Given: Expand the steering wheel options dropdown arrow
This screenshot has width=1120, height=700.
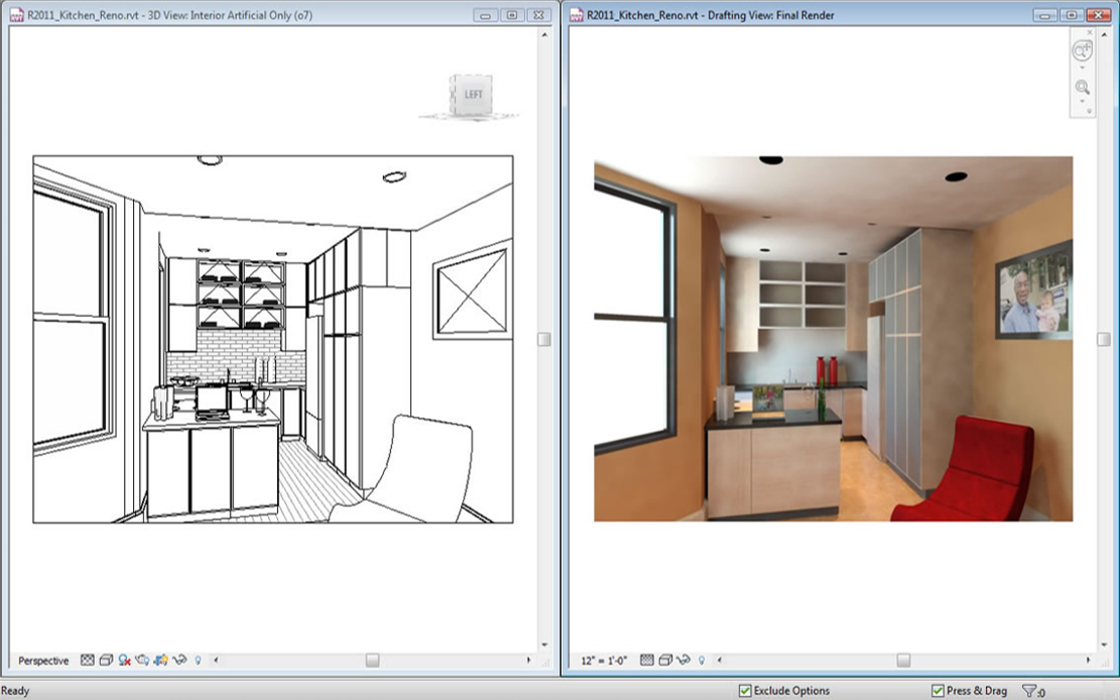Looking at the screenshot, I should 1082,68.
